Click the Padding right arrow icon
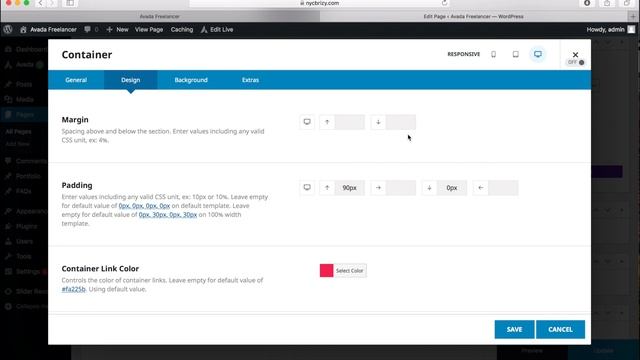The height and width of the screenshot is (360, 640). point(378,188)
